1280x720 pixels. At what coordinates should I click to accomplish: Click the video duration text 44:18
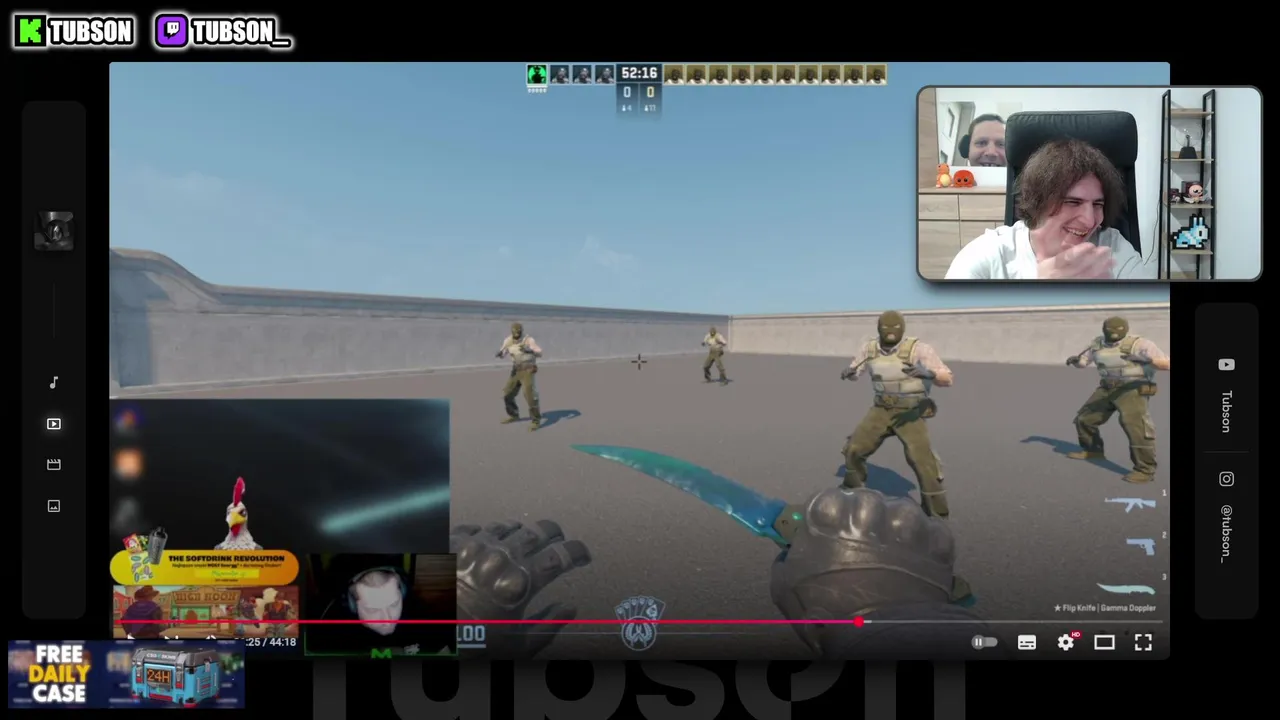coord(282,642)
